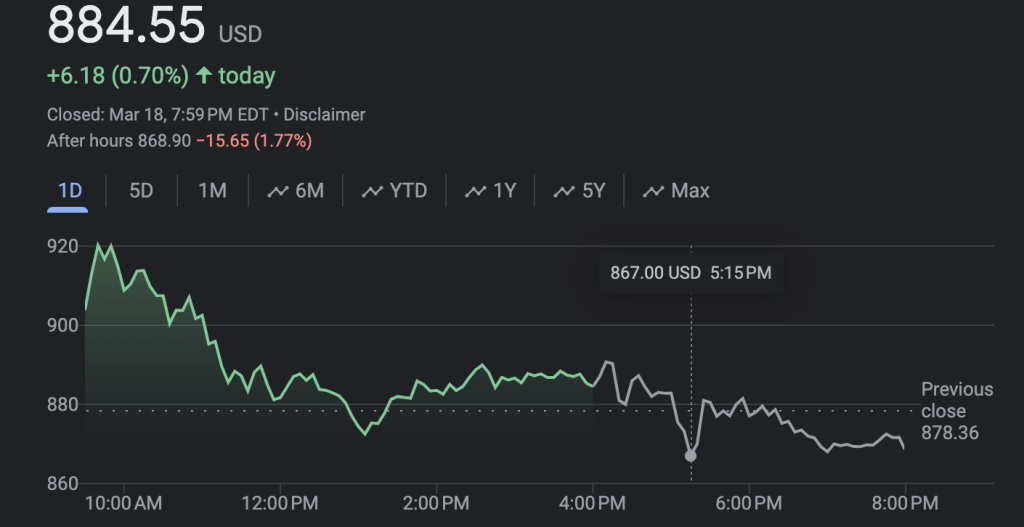Click the trend icon beside 6M
Image resolution: width=1024 pixels, height=527 pixels.
[x=278, y=191]
